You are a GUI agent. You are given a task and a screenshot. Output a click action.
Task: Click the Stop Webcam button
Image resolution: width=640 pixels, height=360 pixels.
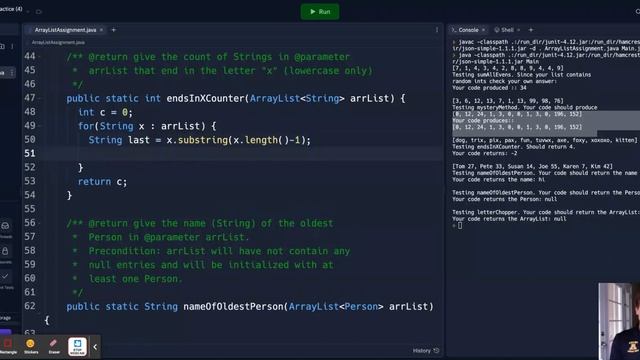point(77,347)
